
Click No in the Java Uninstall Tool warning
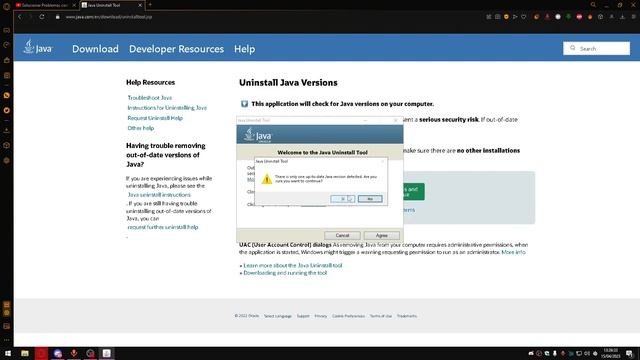pos(370,199)
